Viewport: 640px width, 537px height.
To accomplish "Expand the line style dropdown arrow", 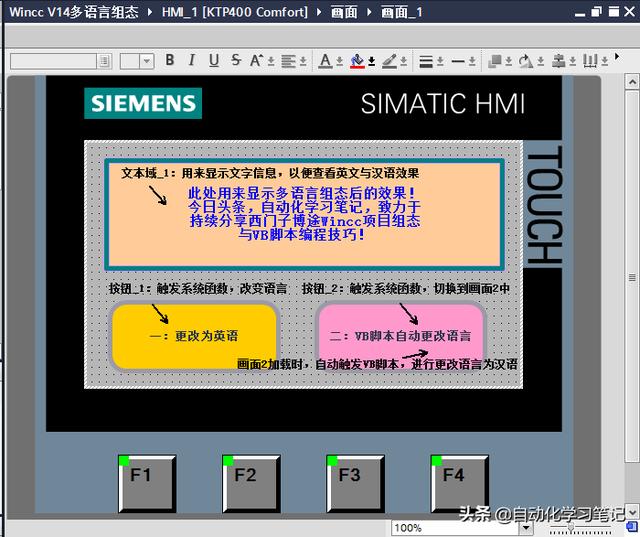I will [472, 62].
